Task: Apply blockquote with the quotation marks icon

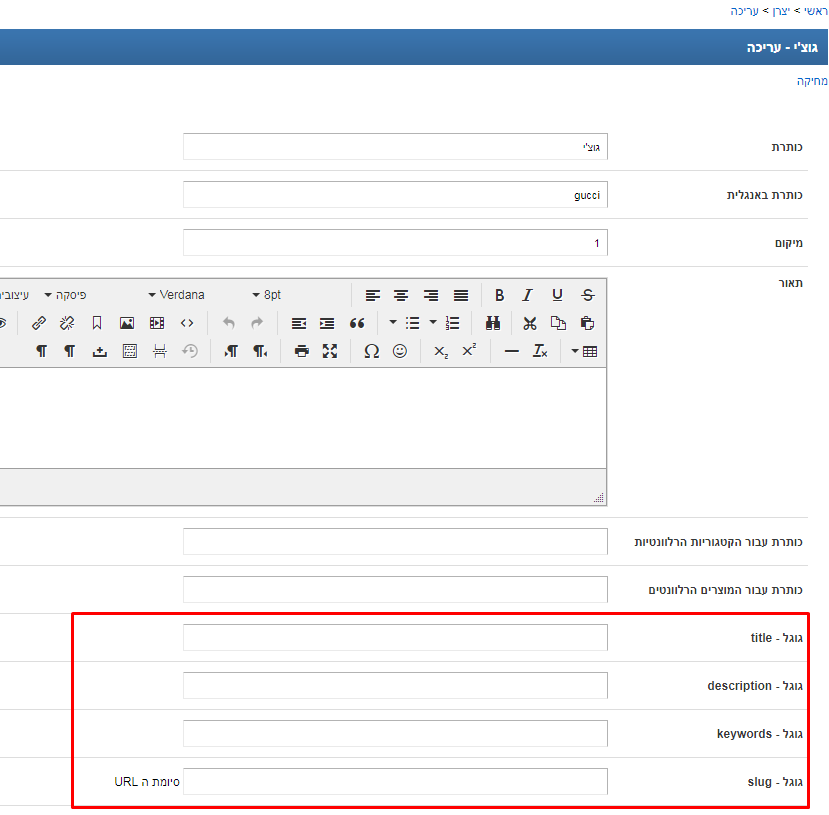Action: [357, 323]
